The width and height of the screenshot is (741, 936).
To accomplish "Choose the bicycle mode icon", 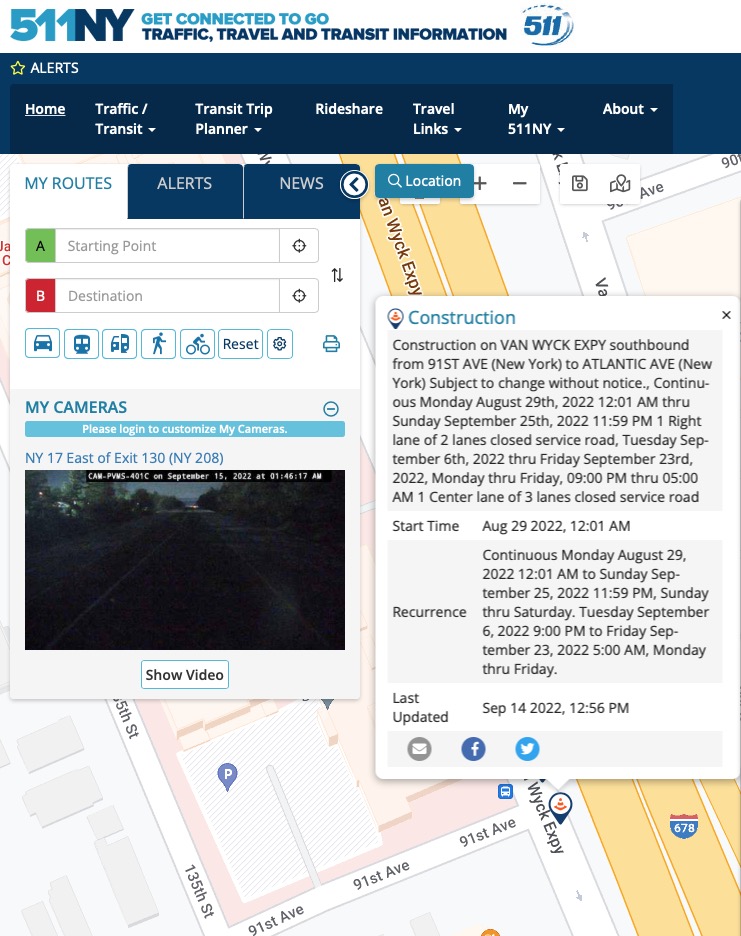I will 198,344.
